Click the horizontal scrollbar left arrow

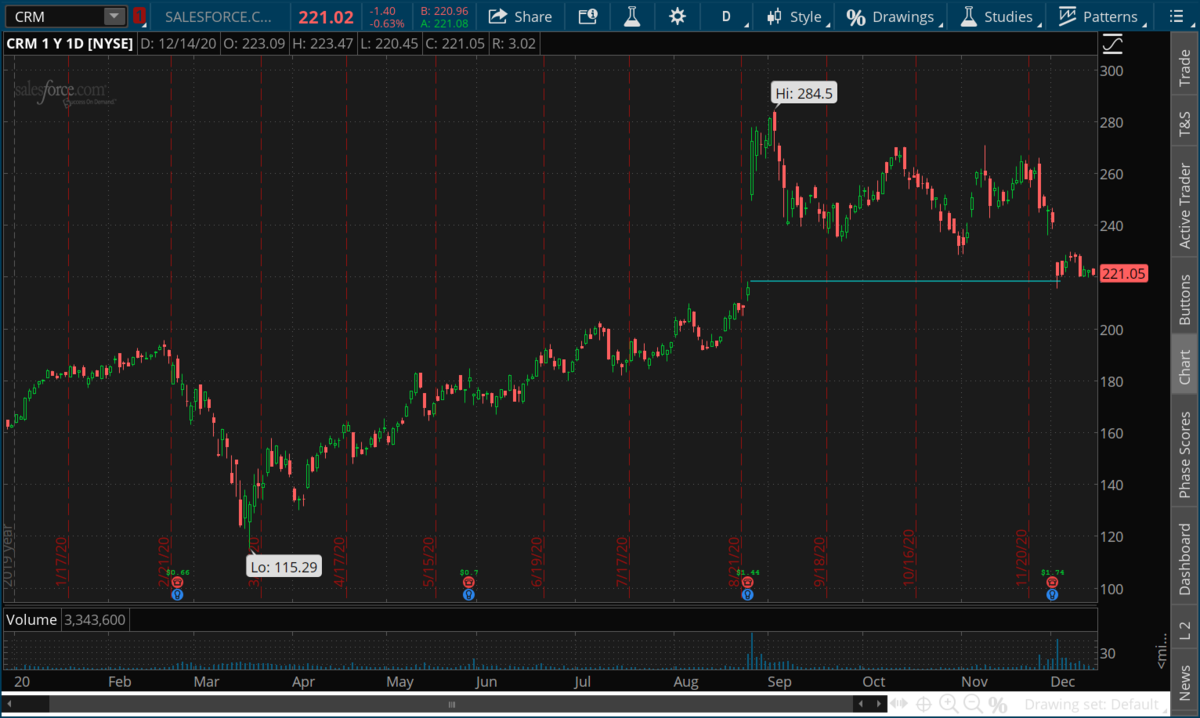[9, 704]
